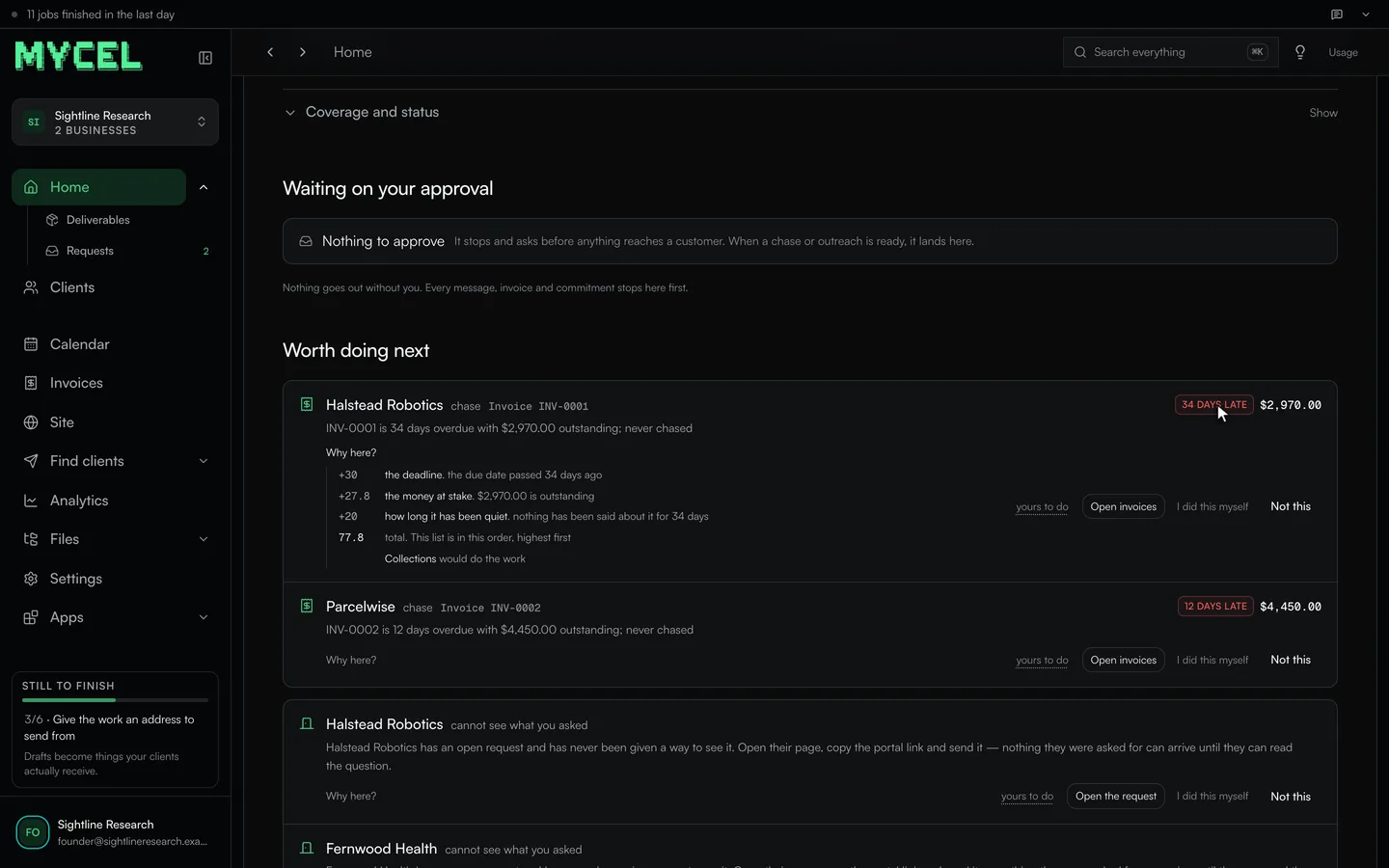
Task: Click the Still to finish progress bar
Action: coord(115,700)
